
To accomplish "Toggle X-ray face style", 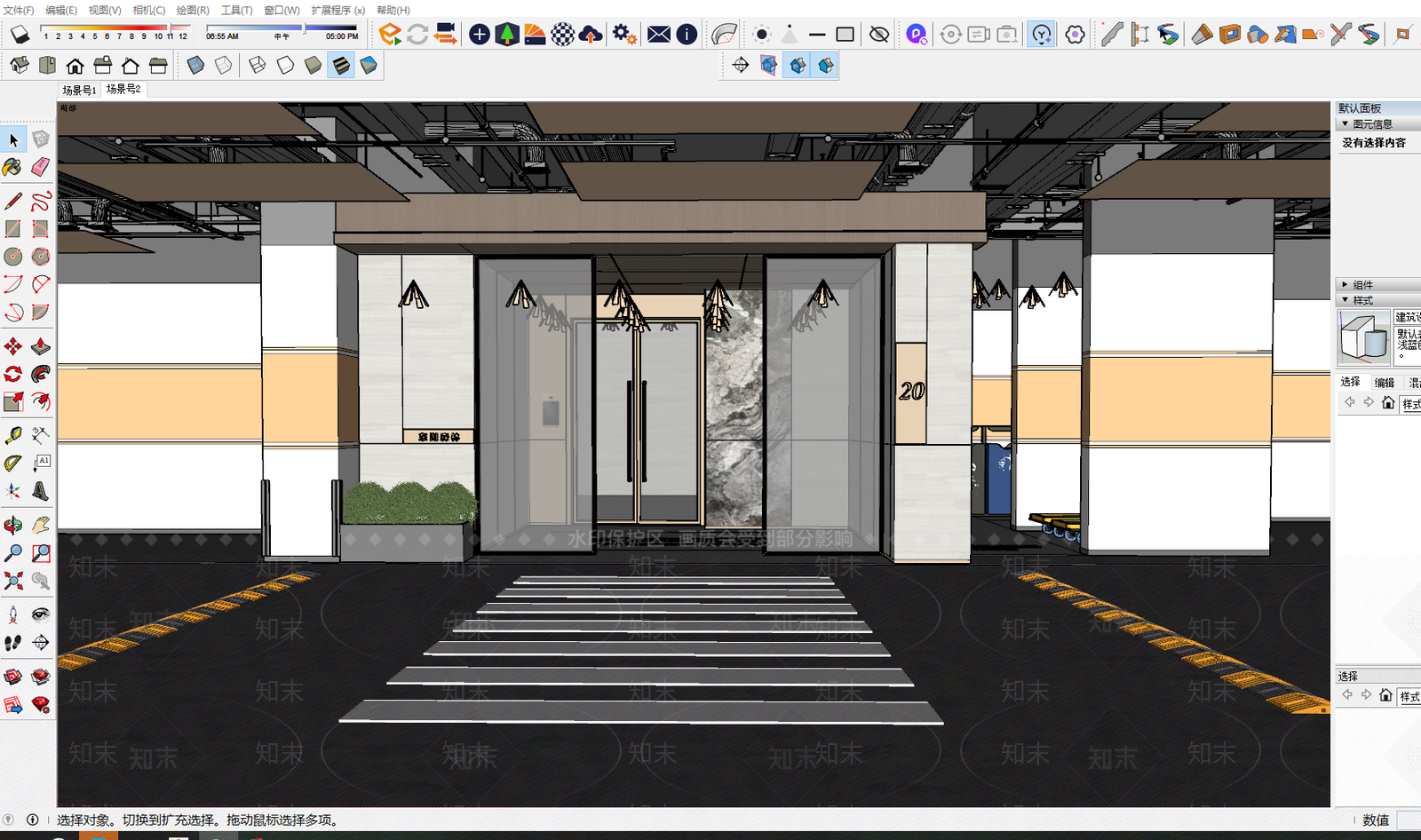I will (x=196, y=65).
